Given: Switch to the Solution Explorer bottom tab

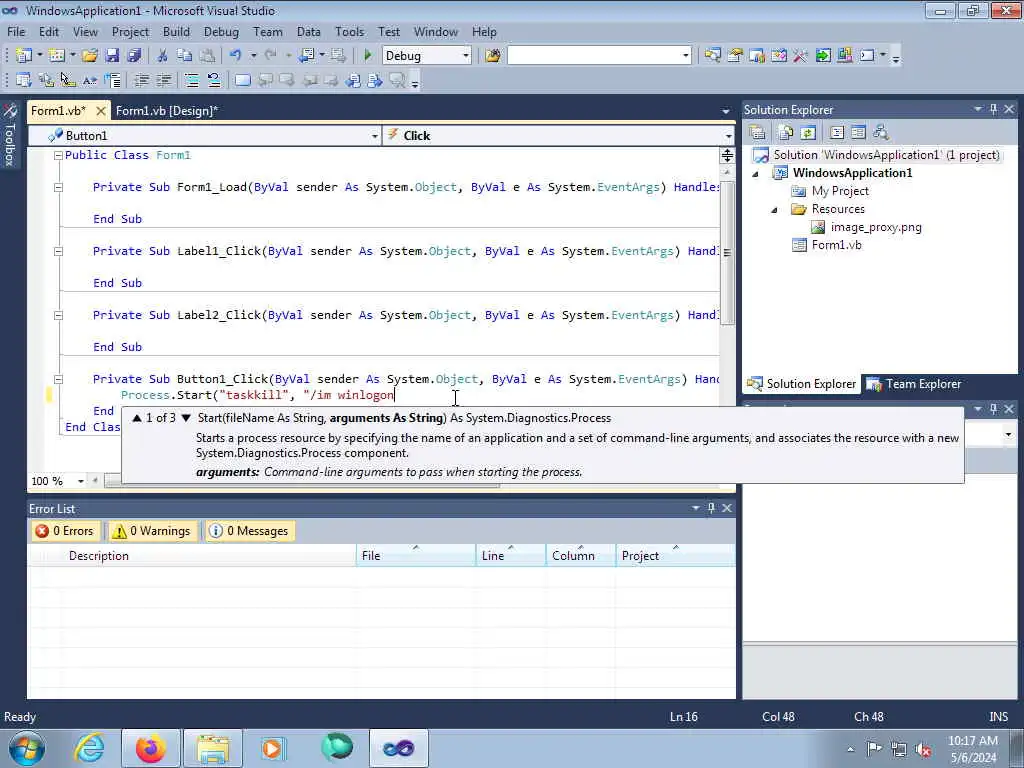Looking at the screenshot, I should pos(802,384).
